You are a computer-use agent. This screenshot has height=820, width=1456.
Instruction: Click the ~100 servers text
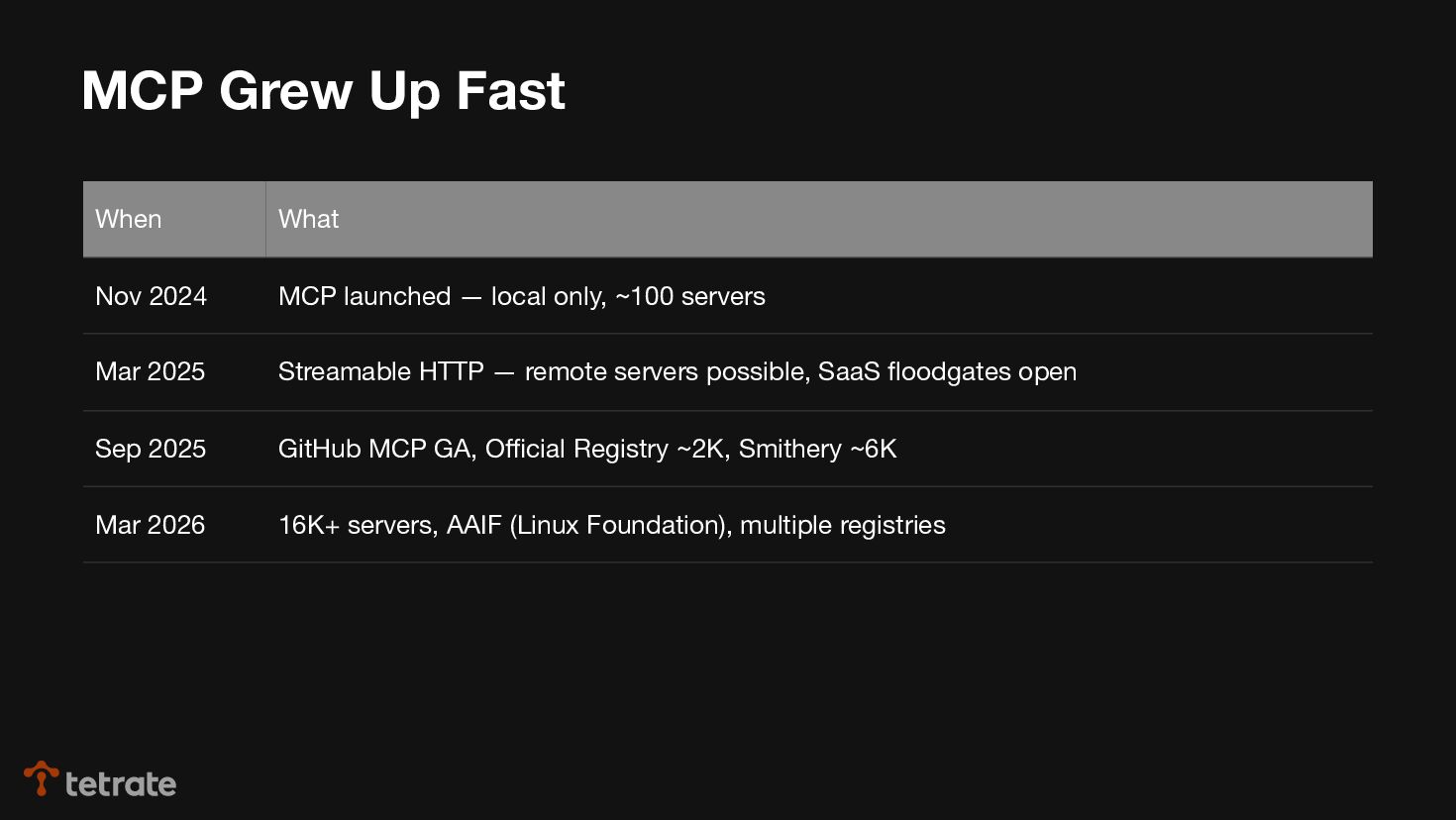tap(690, 296)
